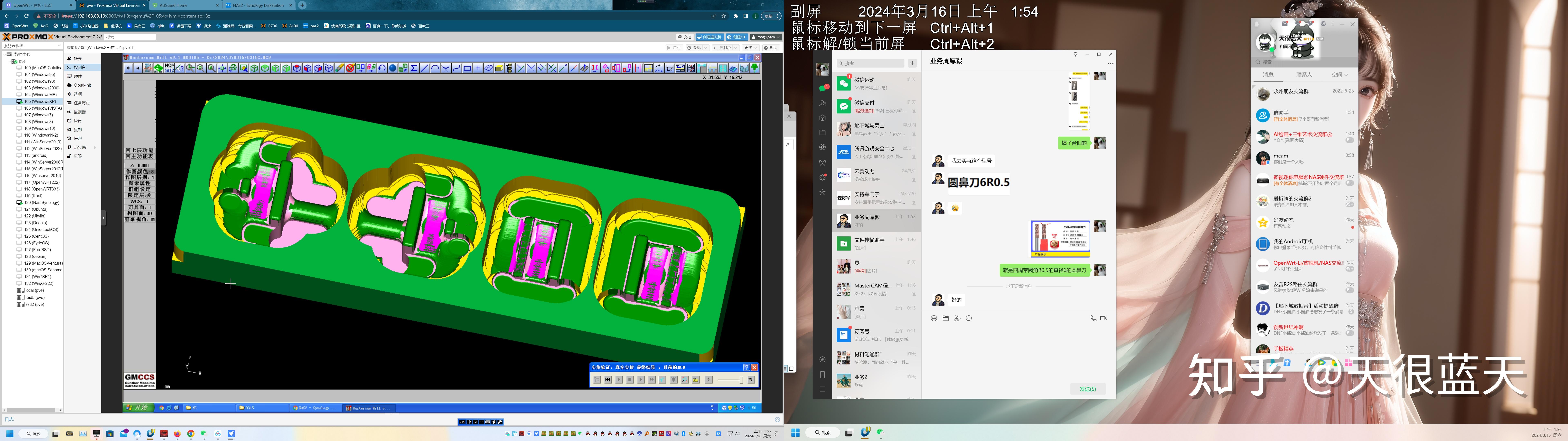Image resolution: width=1568 pixels, height=441 pixels.
Task: Click the NC DATA toolbar icon in Mastercam
Action: click(x=169, y=68)
